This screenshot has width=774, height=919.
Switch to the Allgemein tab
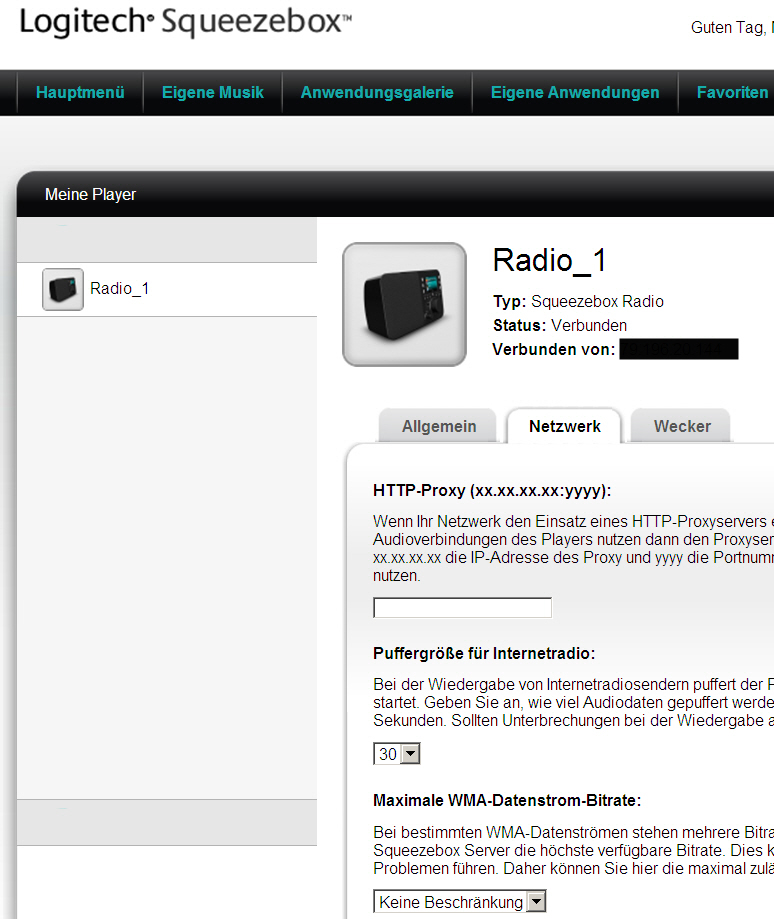click(x=439, y=426)
